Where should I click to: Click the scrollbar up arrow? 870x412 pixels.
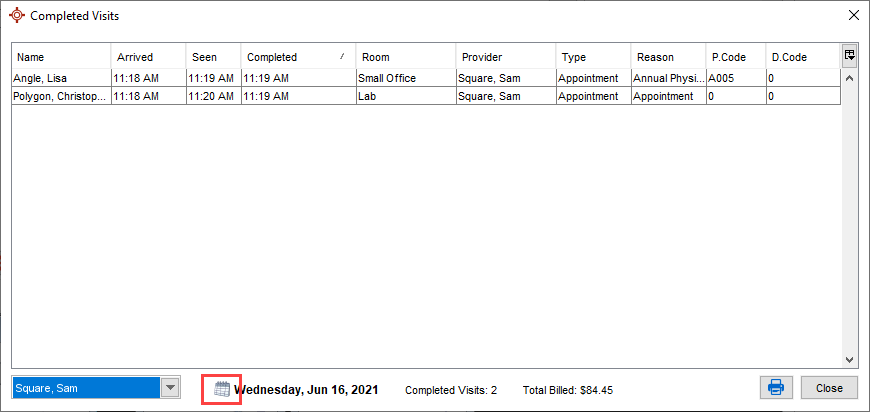pos(849,78)
